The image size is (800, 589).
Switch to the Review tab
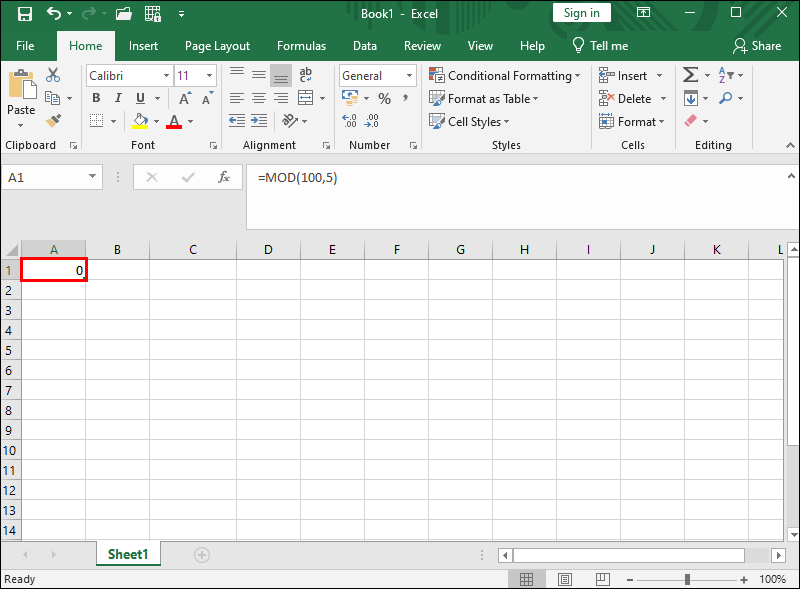click(422, 46)
